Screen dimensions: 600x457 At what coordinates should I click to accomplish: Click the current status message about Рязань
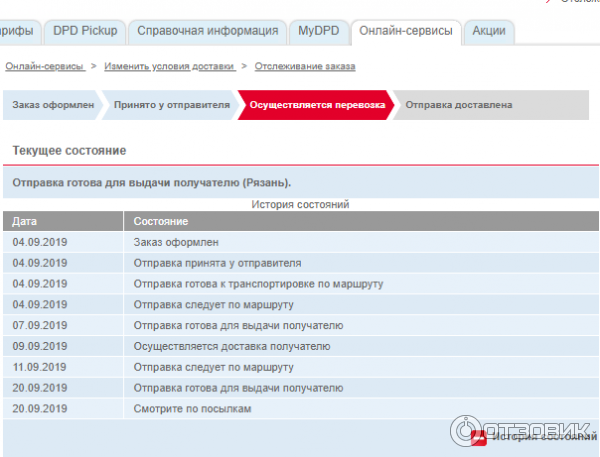tap(152, 183)
